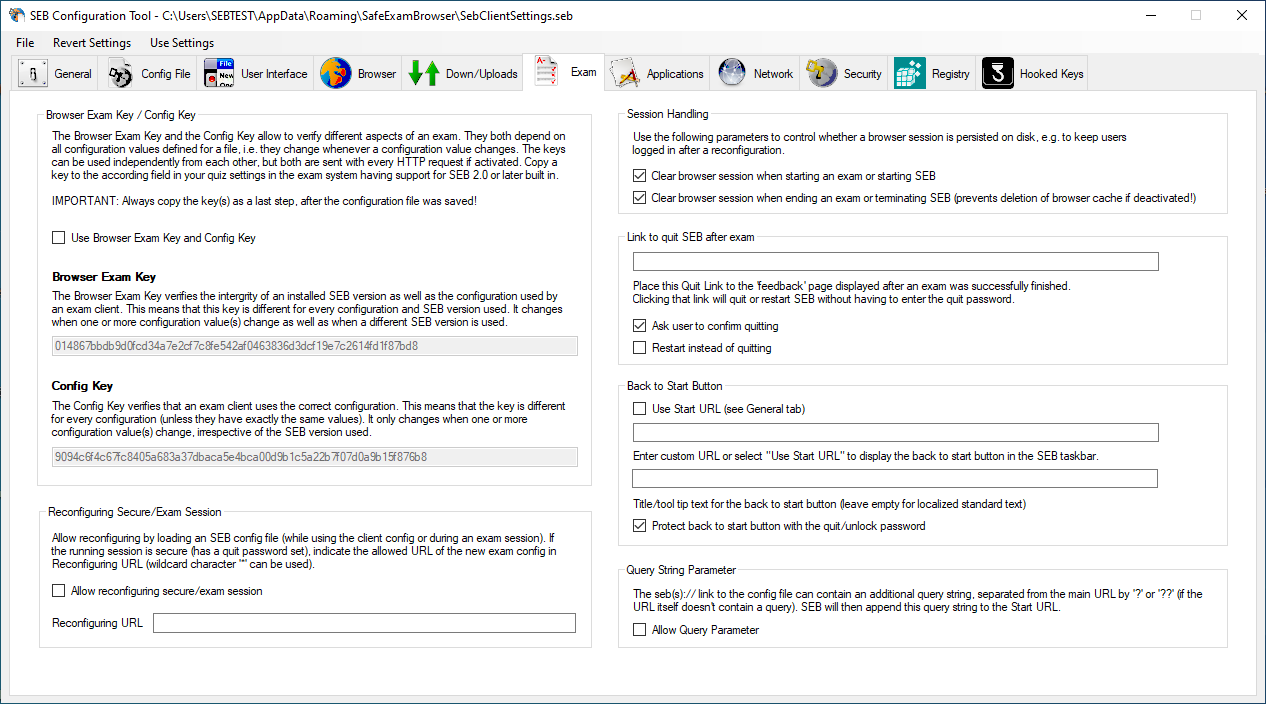Viewport: 1266px width, 704px height.
Task: Click the Quit Link text field
Action: click(895, 261)
